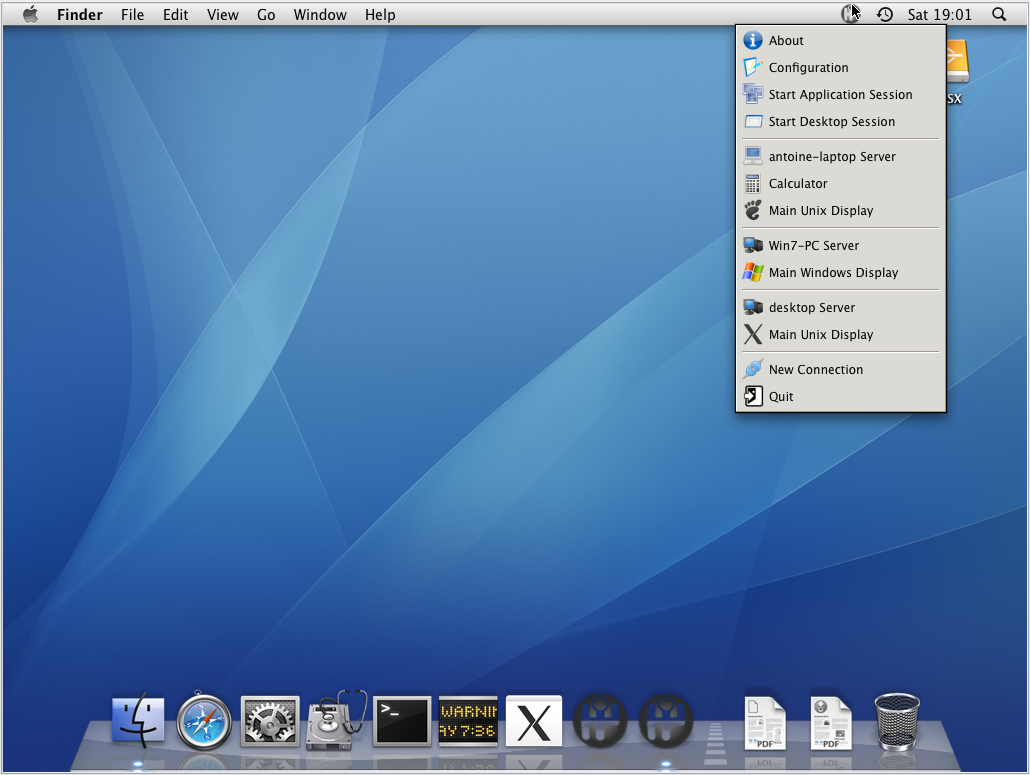The width and height of the screenshot is (1030, 775).
Task: Launch Safari from the Dock
Action: [x=204, y=721]
